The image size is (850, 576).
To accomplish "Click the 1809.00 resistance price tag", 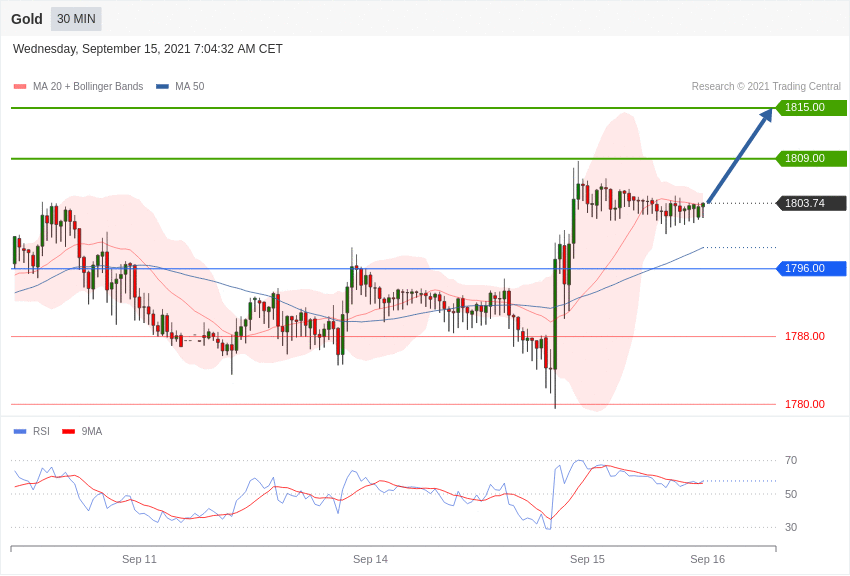I will [811, 158].
